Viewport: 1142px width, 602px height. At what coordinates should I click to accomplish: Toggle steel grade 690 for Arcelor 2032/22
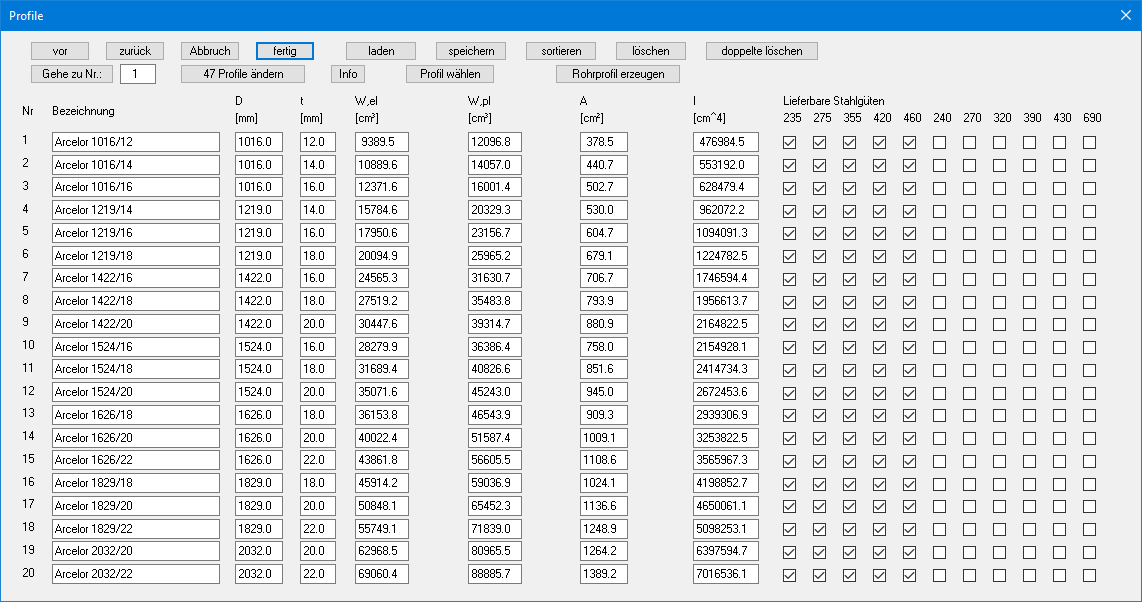tap(1090, 575)
